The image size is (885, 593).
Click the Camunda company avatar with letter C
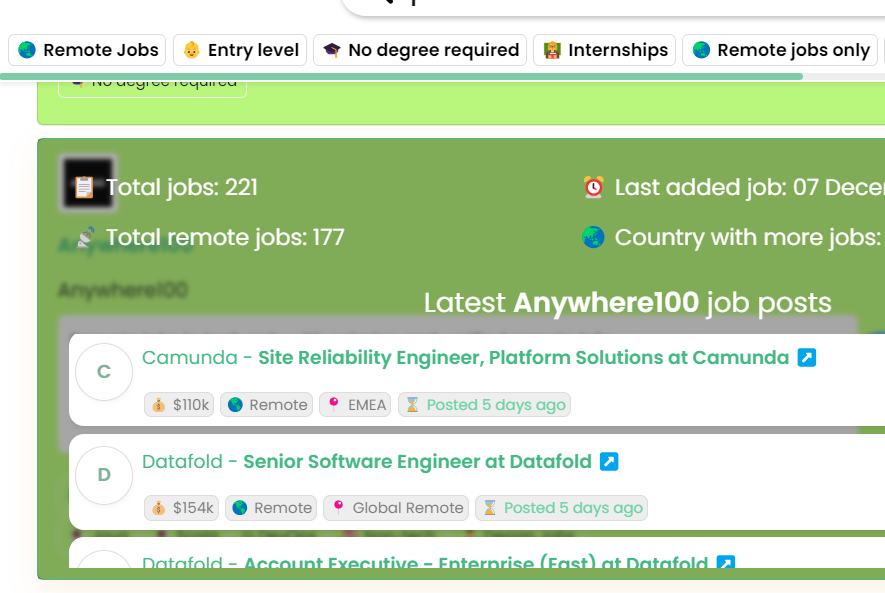(x=104, y=372)
